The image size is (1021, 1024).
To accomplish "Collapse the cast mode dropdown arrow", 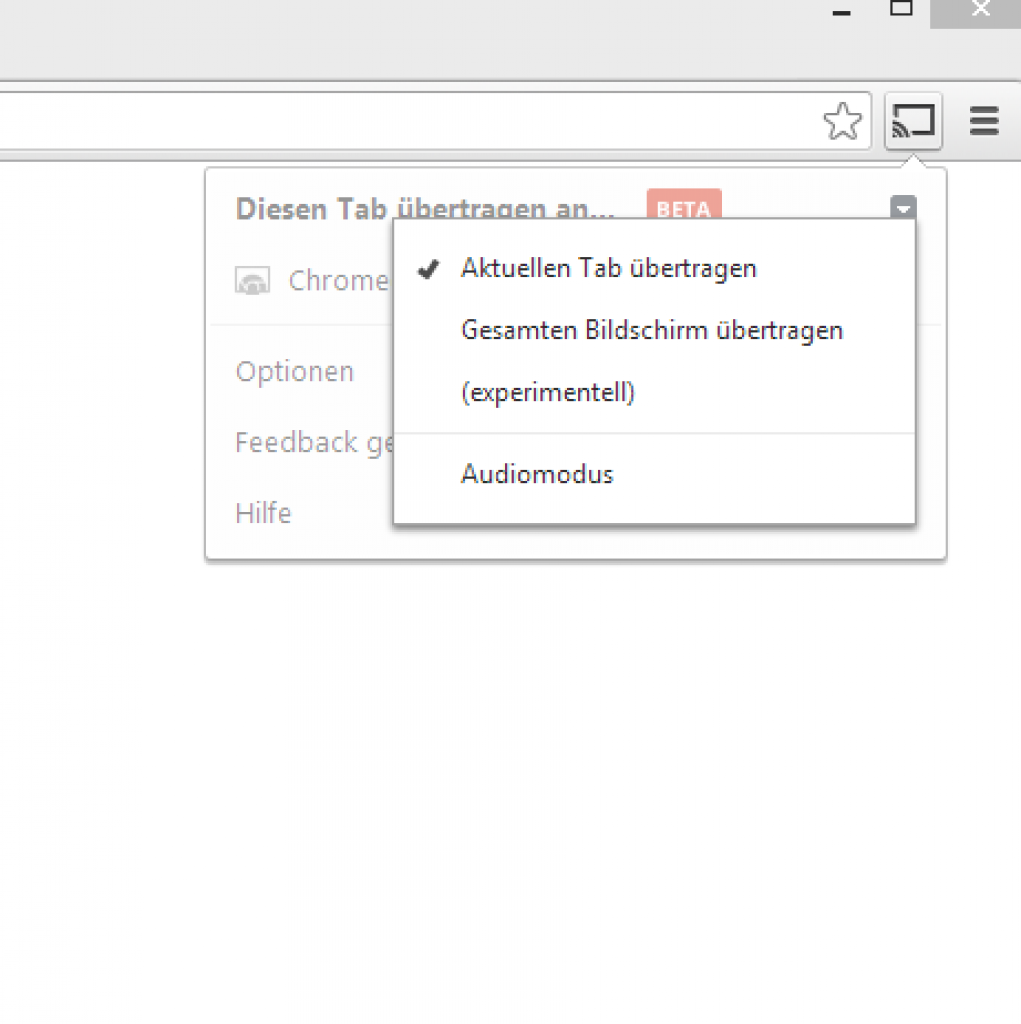I will pyautogui.click(x=903, y=208).
